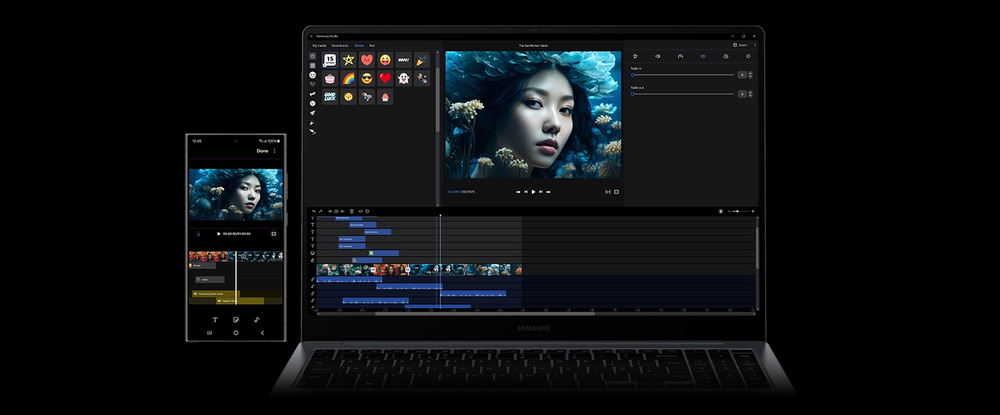1000x415 pixels.
Task: Open the My media tab
Action: pyautogui.click(x=318, y=46)
